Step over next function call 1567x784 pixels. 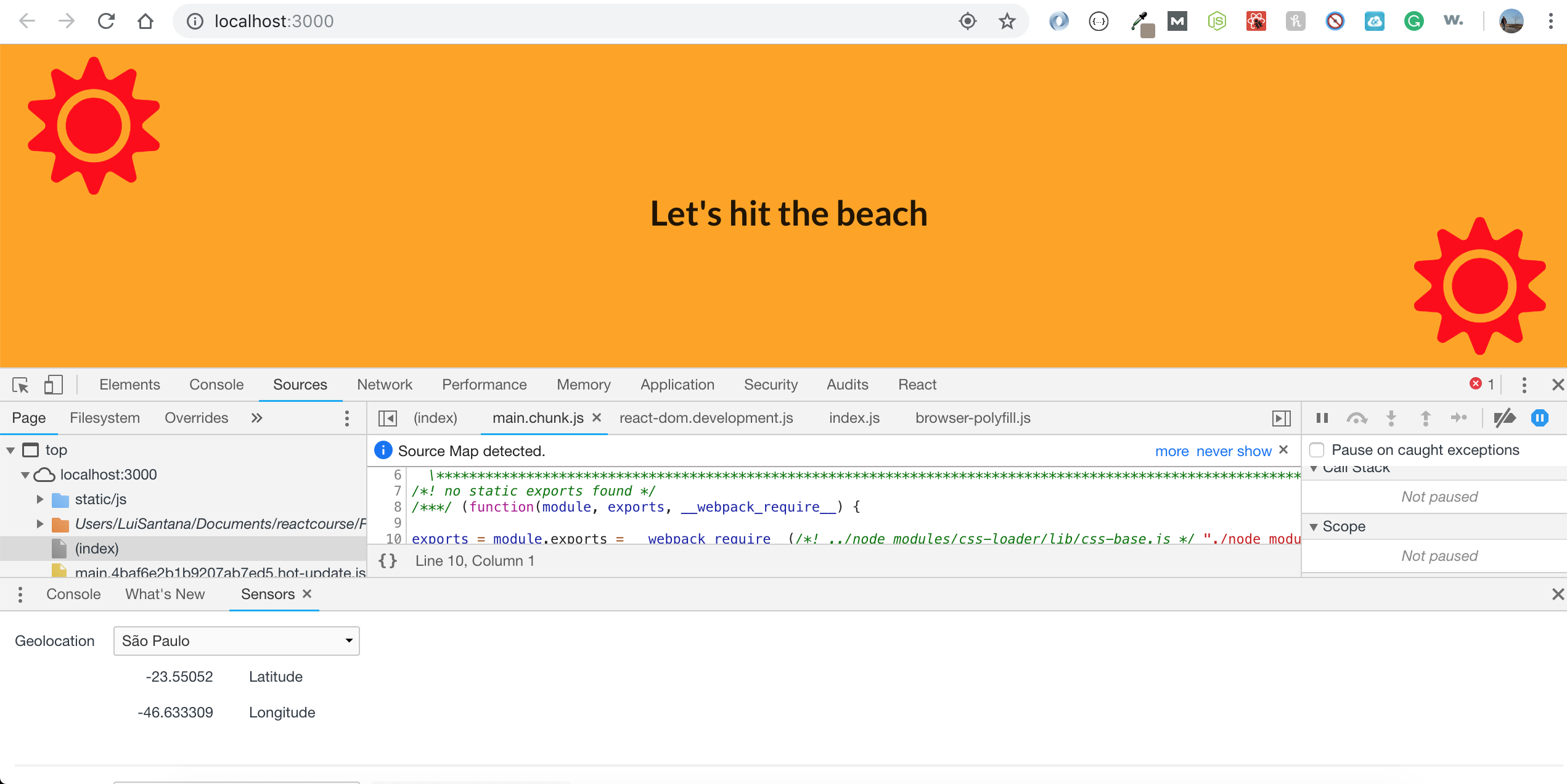(1356, 418)
